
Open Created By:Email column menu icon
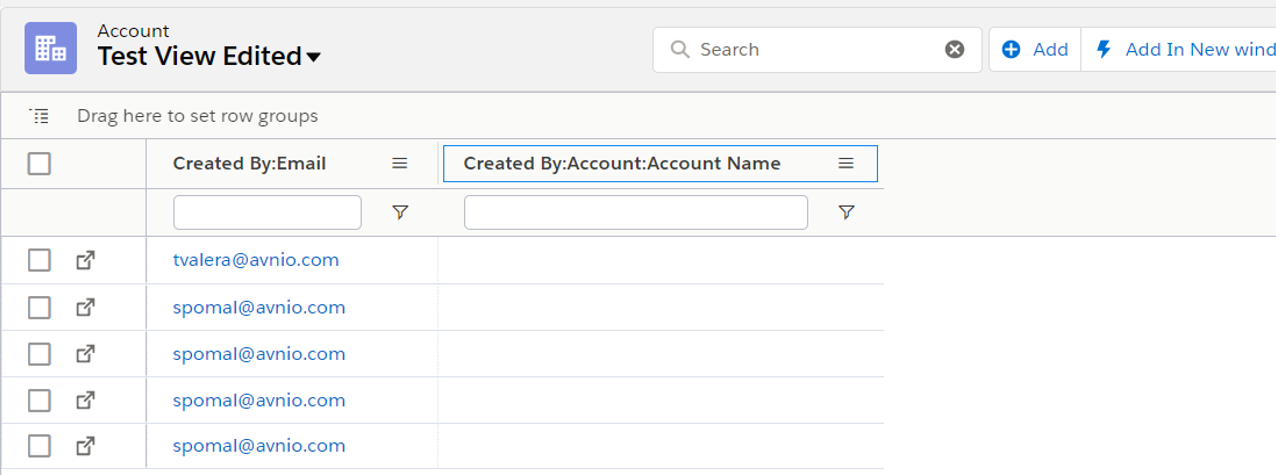(x=400, y=164)
